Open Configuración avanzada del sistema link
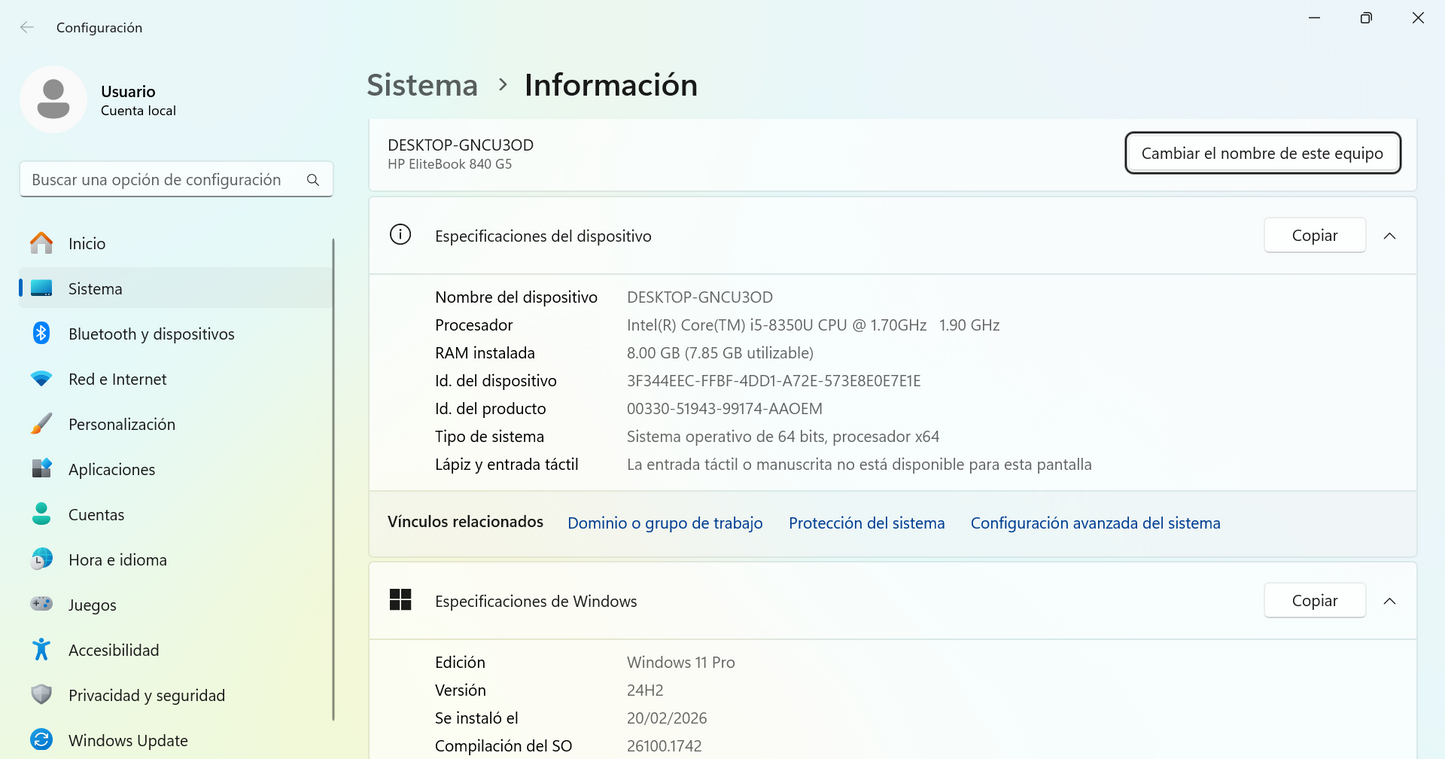Screen dimensions: 1445x759 pos(1095,523)
